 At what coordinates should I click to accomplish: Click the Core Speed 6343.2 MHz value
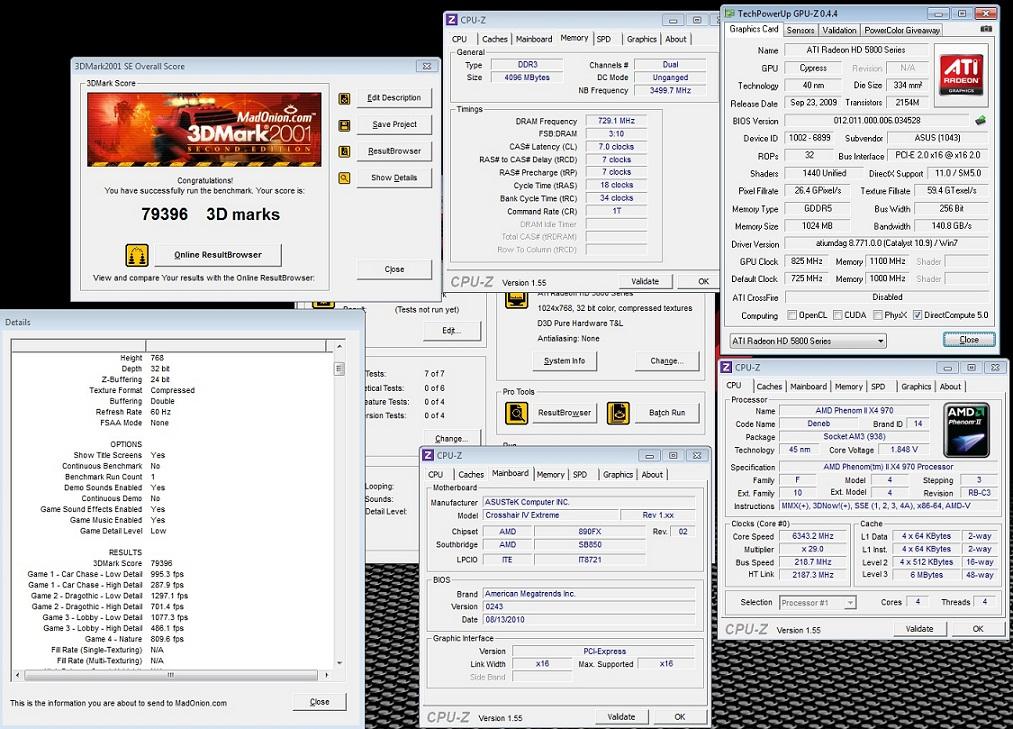click(812, 536)
